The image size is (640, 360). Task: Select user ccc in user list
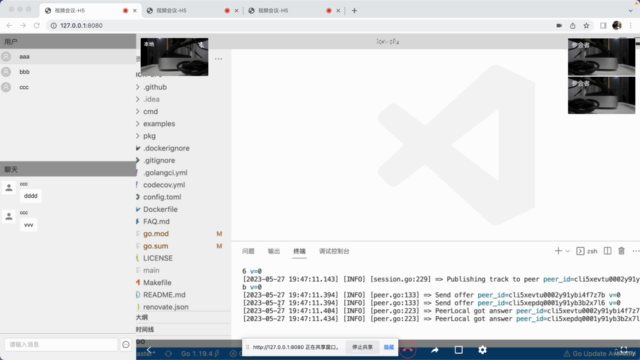[68, 87]
